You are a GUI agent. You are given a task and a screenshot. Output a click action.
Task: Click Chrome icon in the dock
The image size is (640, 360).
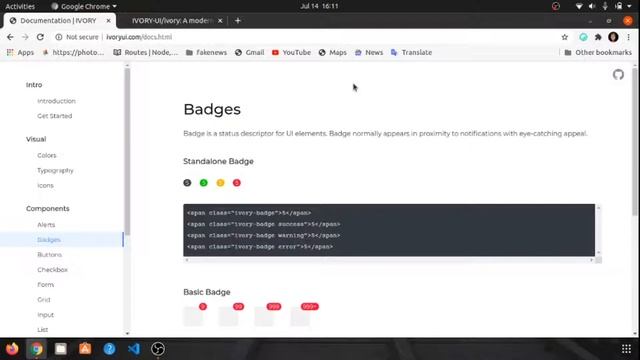coord(36,349)
